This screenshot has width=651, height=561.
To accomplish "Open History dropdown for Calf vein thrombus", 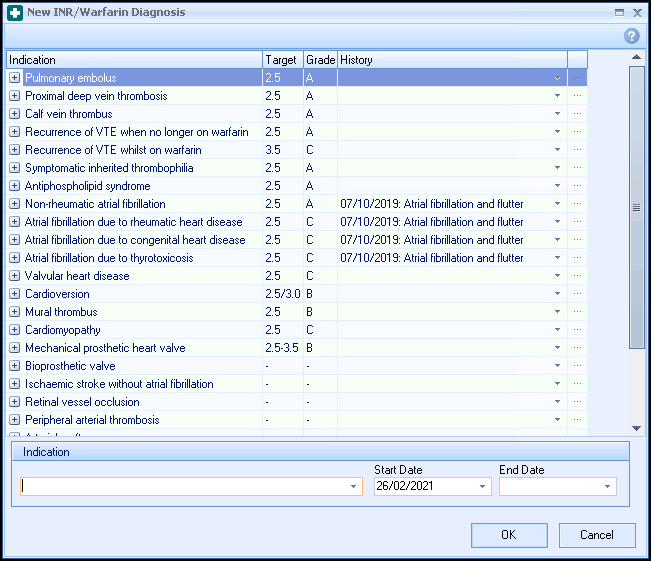I will click(x=557, y=114).
